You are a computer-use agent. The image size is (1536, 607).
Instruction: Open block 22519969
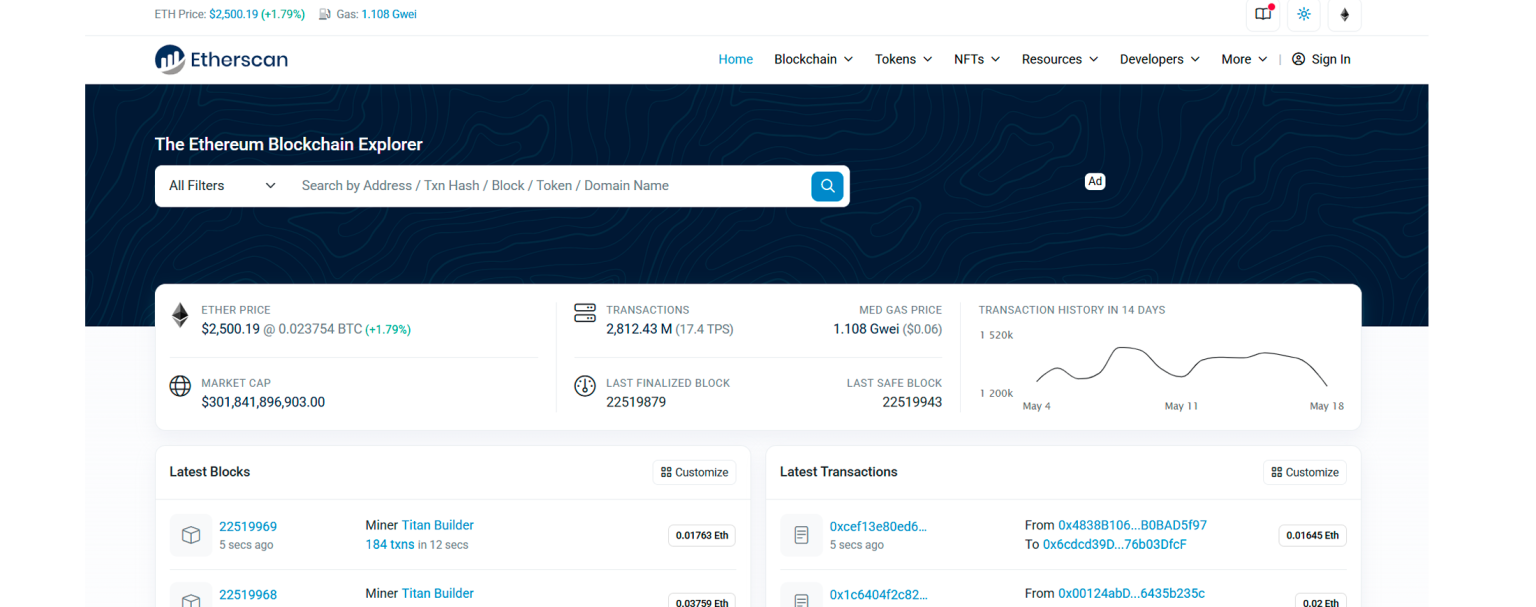click(x=248, y=527)
